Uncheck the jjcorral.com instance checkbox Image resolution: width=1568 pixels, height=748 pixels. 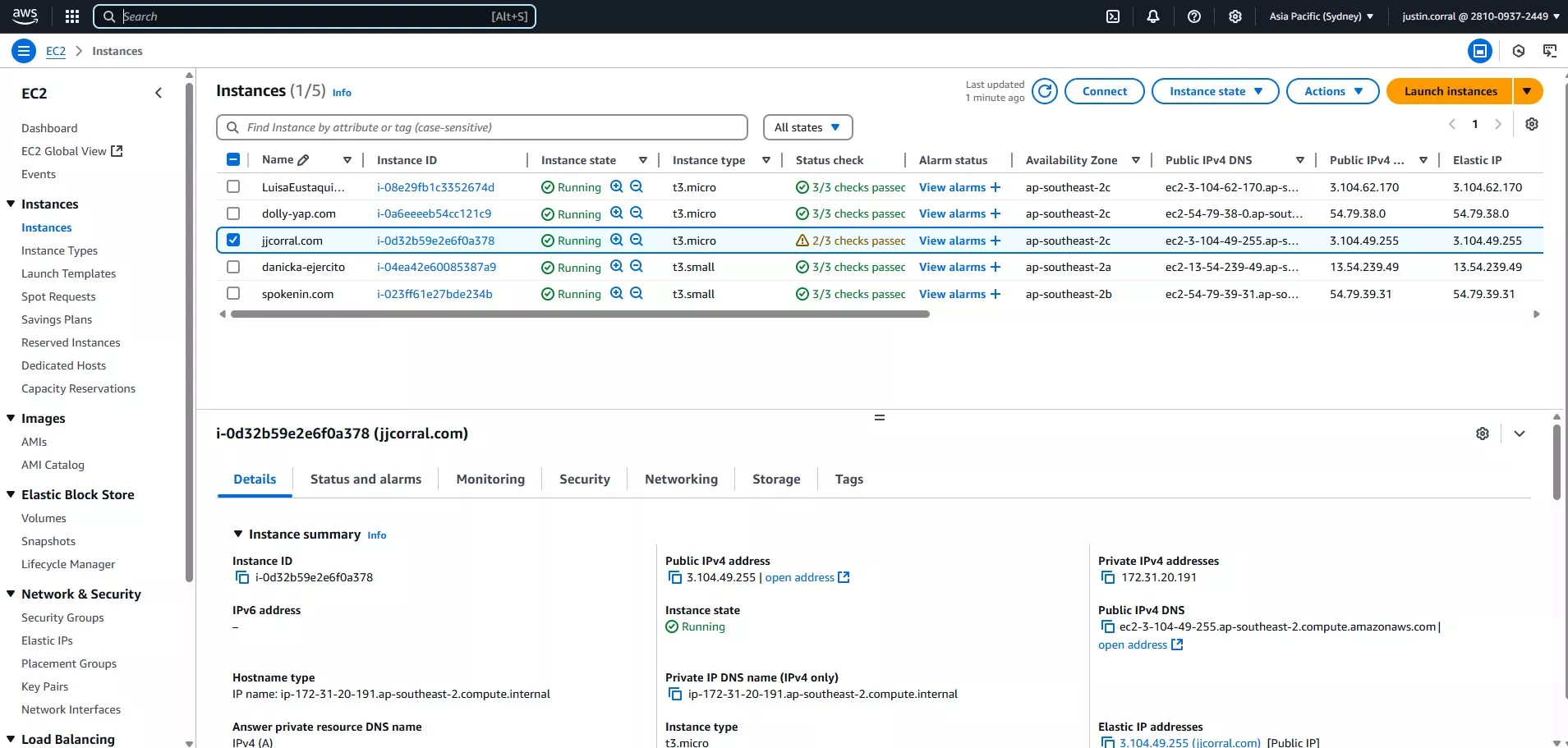233,241
